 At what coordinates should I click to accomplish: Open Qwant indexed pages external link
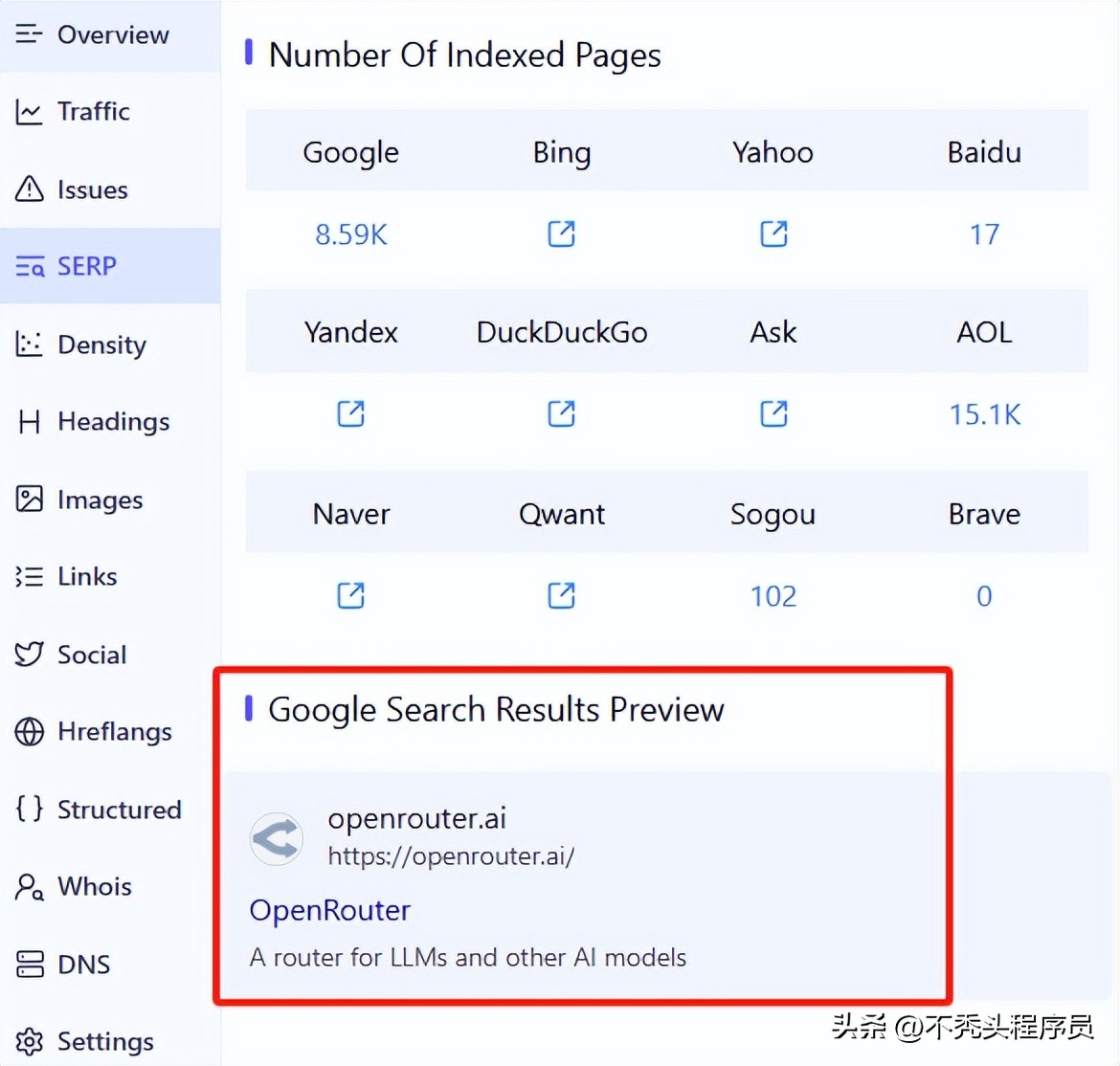[x=561, y=595]
